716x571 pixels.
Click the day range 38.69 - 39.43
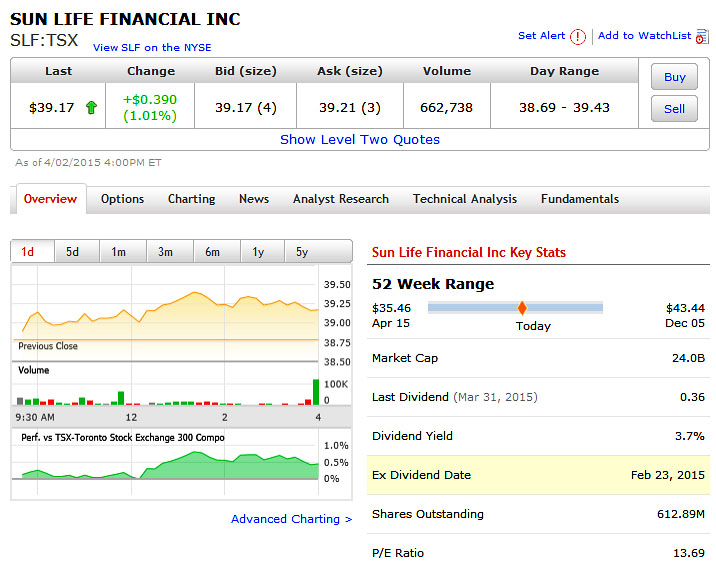pos(564,108)
